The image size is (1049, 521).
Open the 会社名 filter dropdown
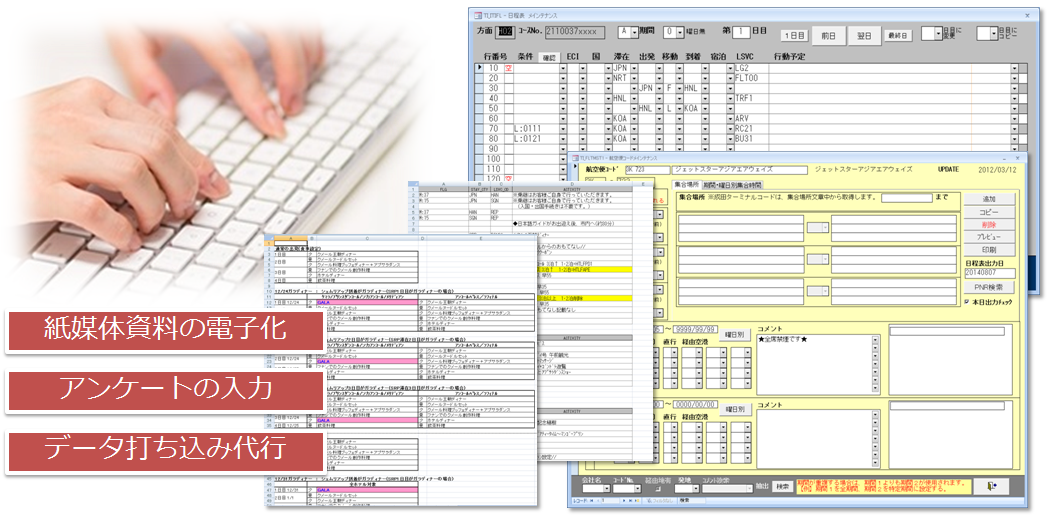pos(605,489)
